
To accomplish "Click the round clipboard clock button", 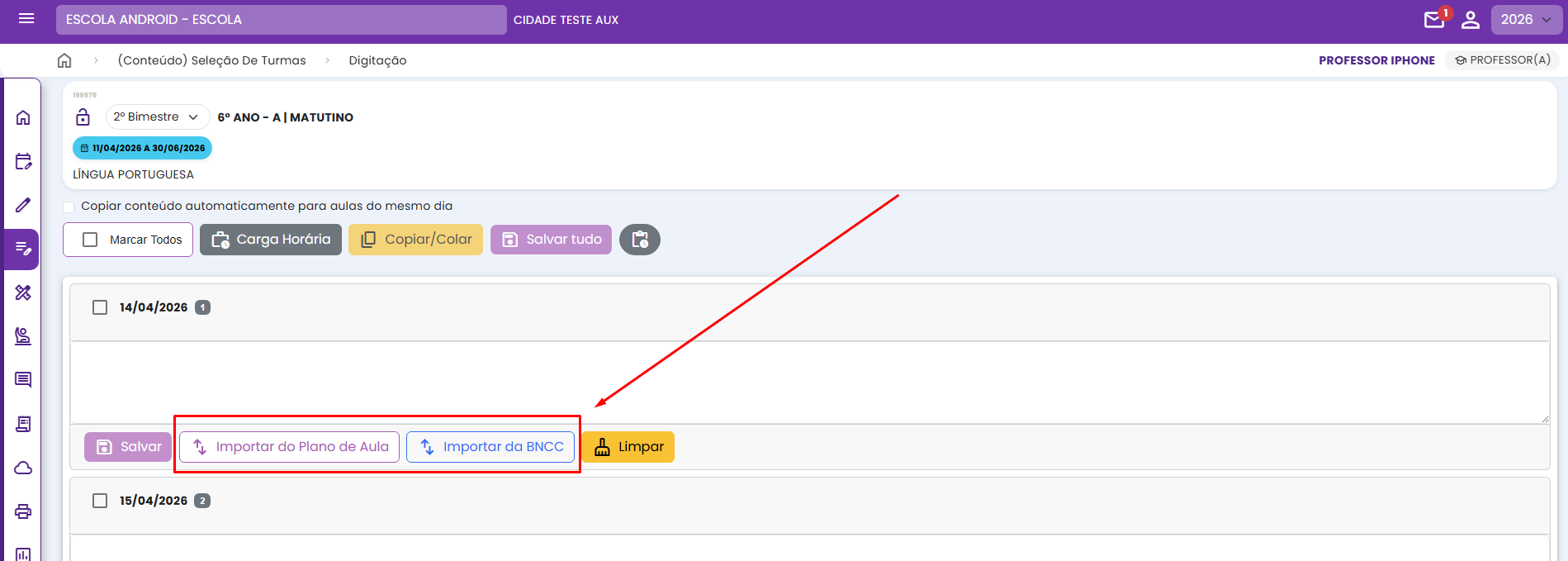I will [x=639, y=240].
